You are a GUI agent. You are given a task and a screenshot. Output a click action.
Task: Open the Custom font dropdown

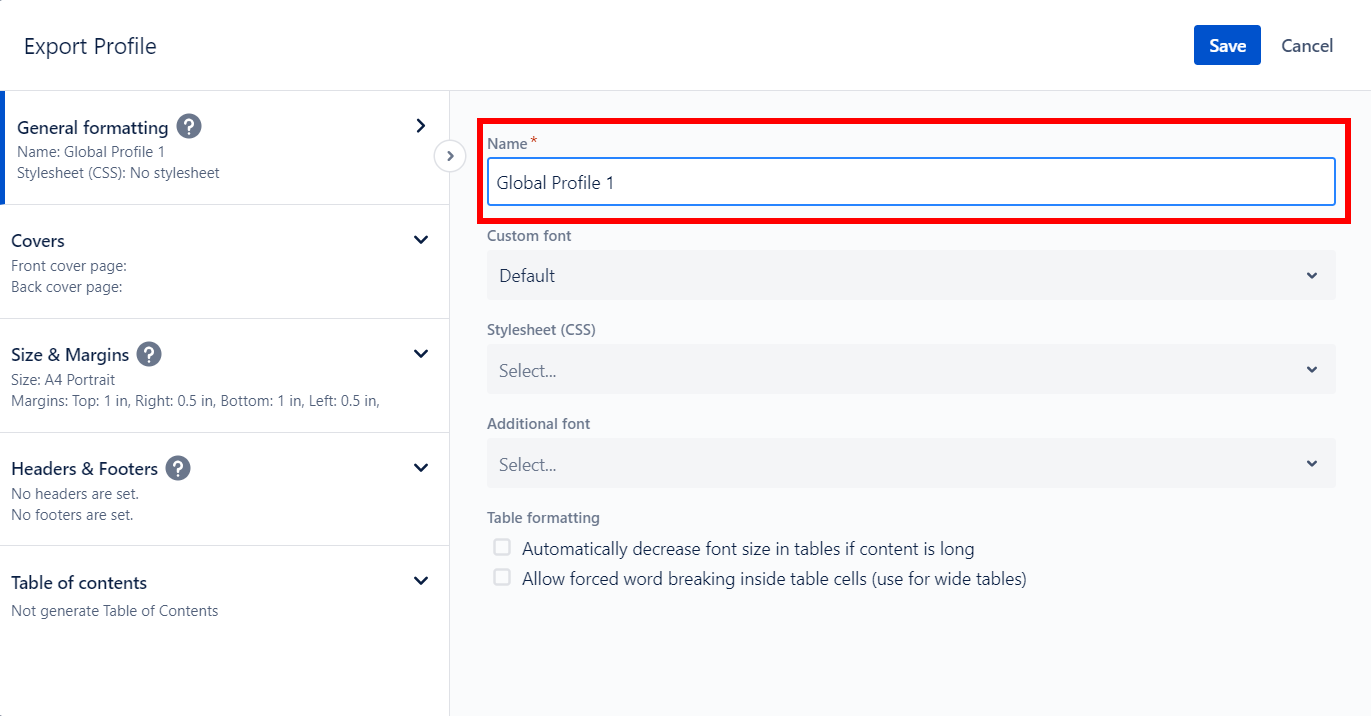[x=910, y=276]
